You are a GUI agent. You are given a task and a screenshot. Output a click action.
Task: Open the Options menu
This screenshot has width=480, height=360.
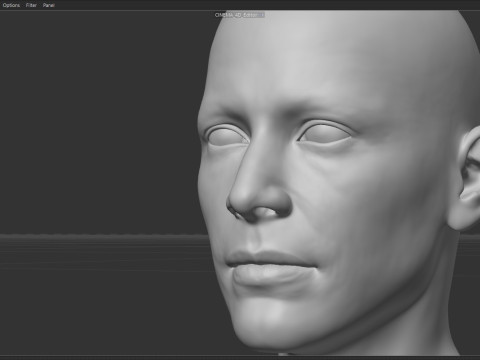11,5
